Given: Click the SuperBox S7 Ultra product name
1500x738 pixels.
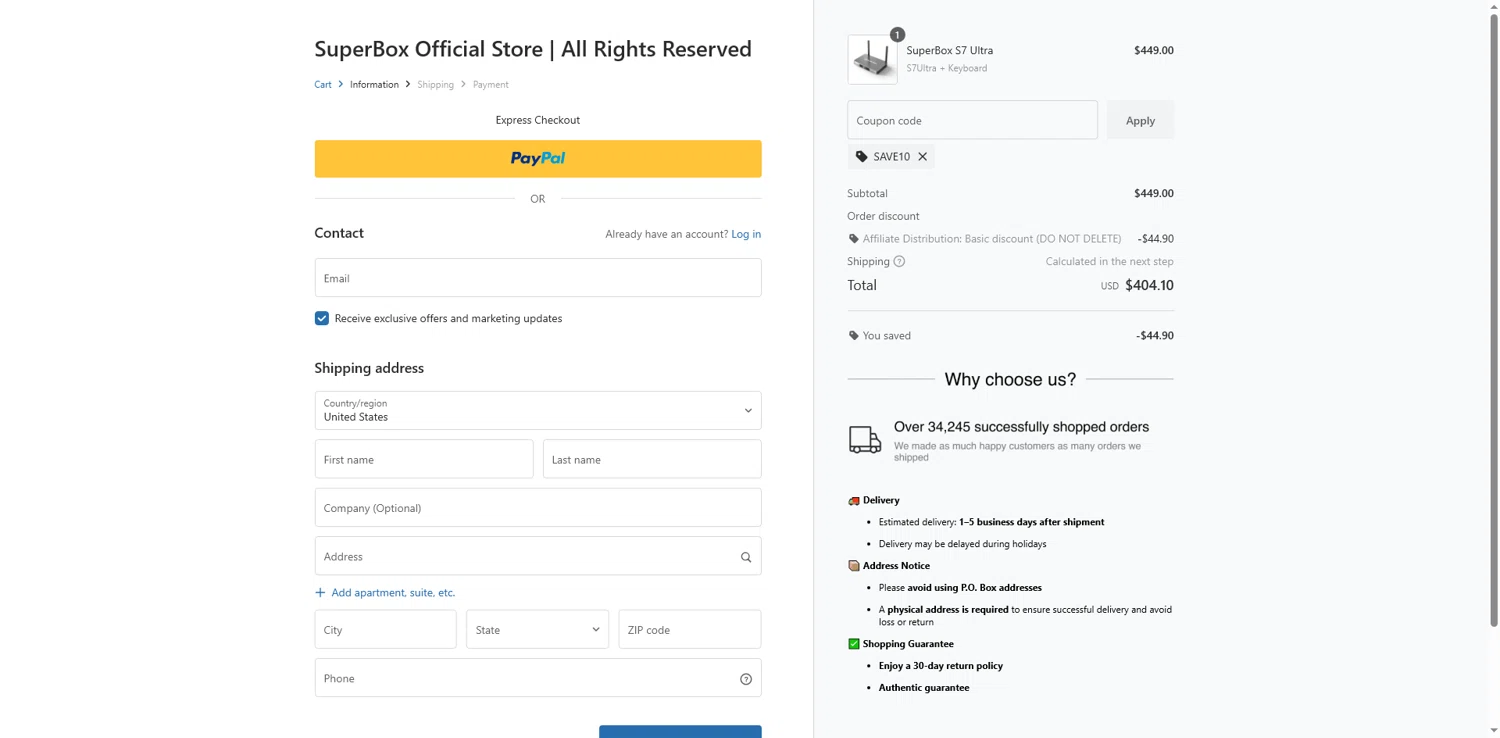Looking at the screenshot, I should coord(950,51).
